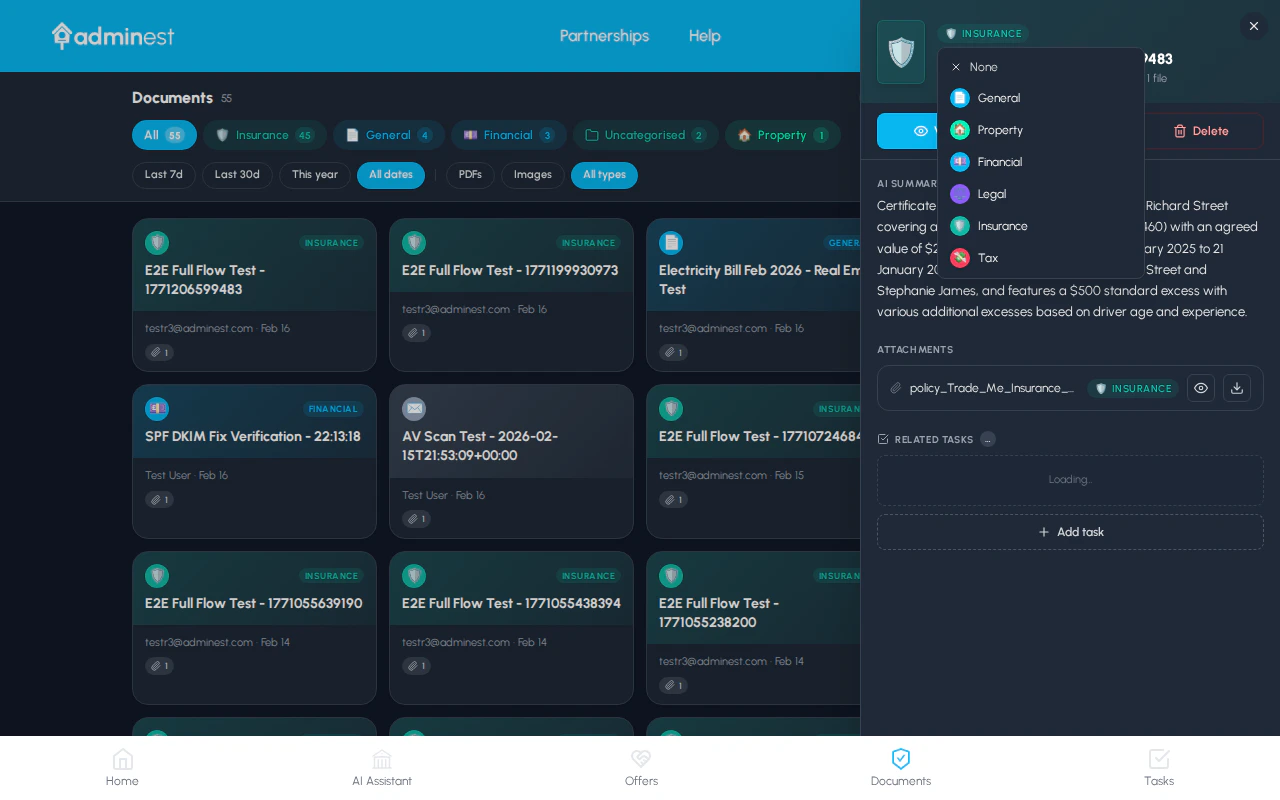
Task: Go to Home tab
Action: [x=122, y=768]
